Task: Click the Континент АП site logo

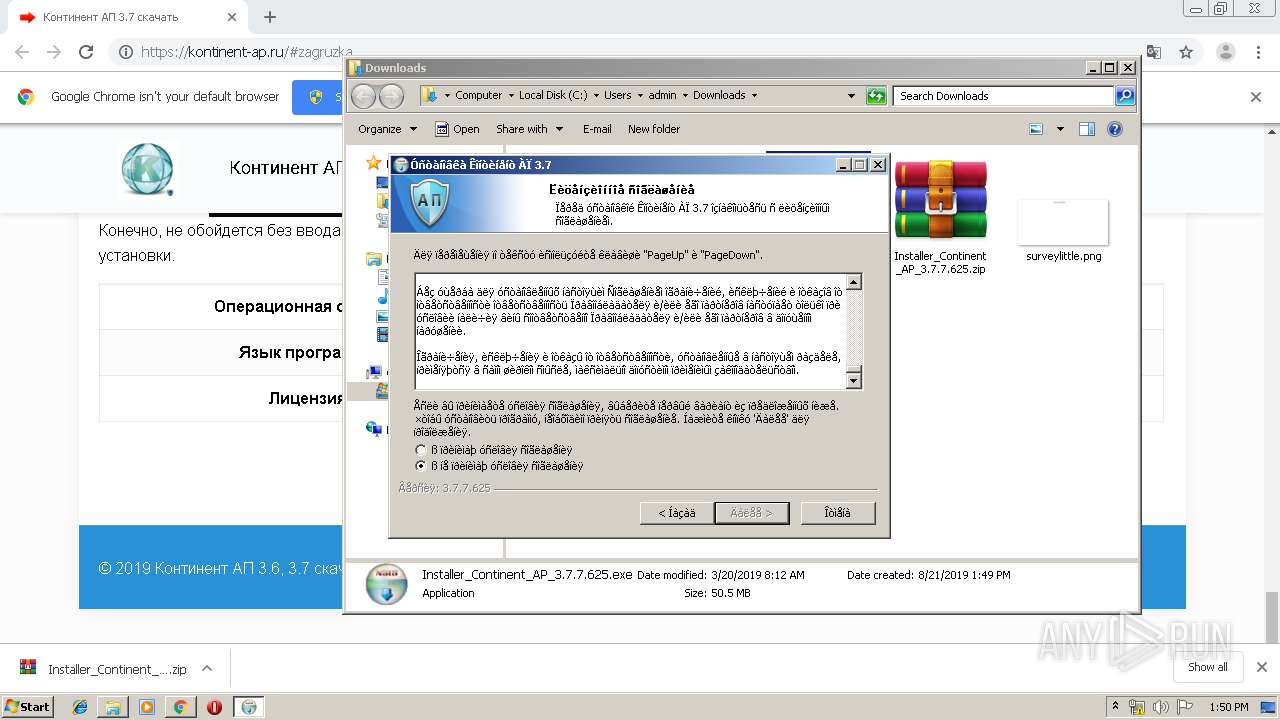Action: (x=147, y=168)
